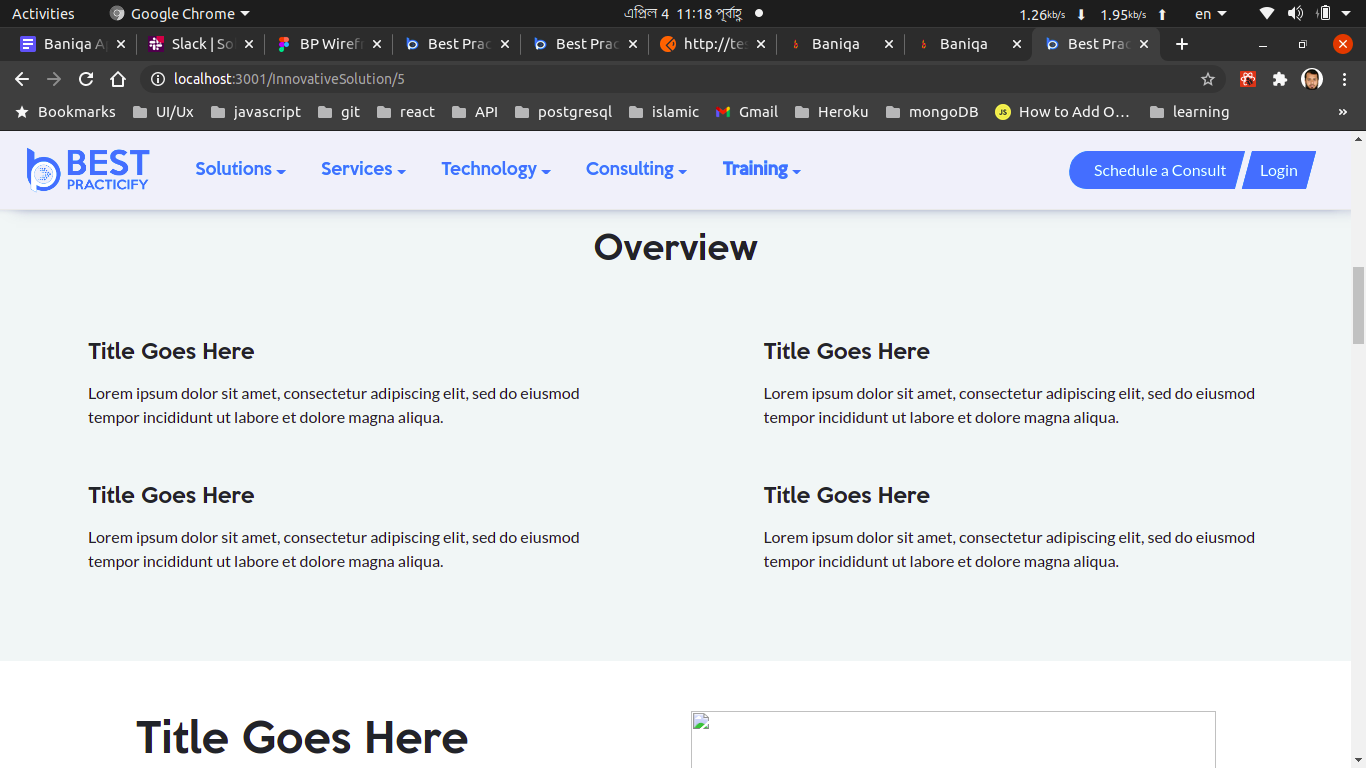
Task: Expand the Services dropdown menu
Action: click(363, 169)
